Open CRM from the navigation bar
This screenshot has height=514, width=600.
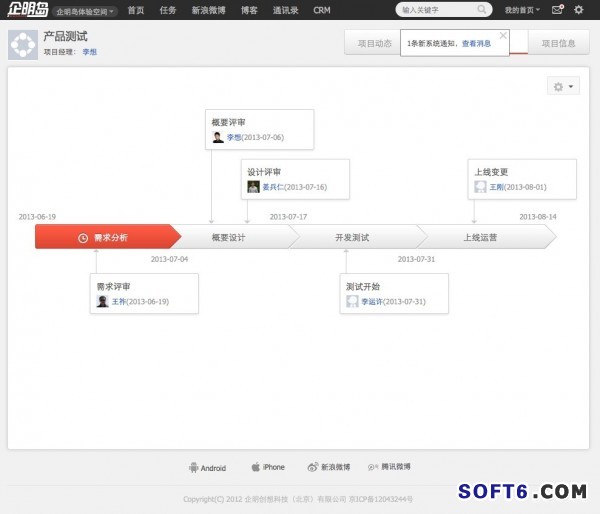point(322,10)
